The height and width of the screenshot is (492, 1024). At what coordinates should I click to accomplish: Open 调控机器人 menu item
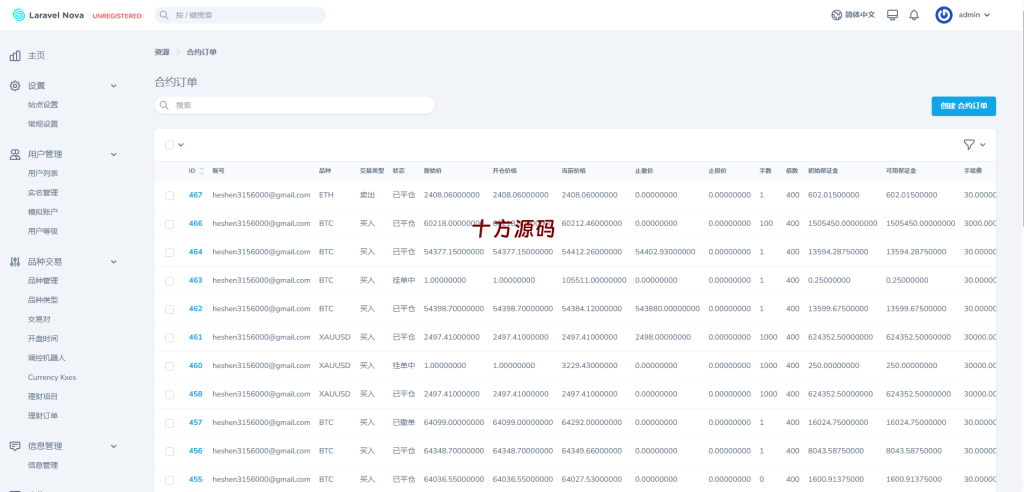(x=47, y=358)
